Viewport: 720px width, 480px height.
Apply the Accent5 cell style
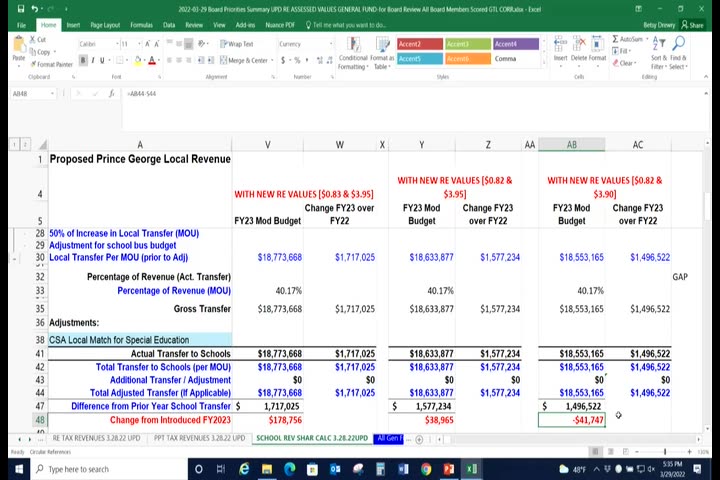pyautogui.click(x=420, y=59)
